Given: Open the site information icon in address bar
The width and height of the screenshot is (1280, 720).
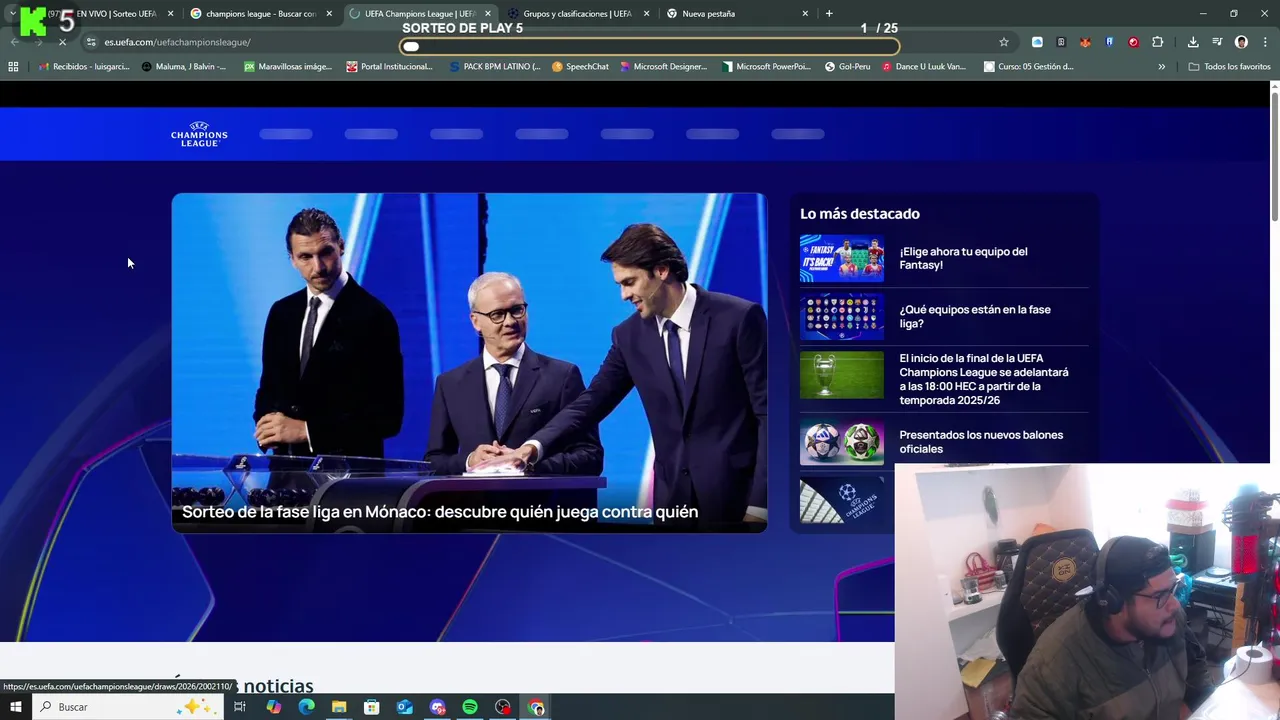Looking at the screenshot, I should coord(91,42).
